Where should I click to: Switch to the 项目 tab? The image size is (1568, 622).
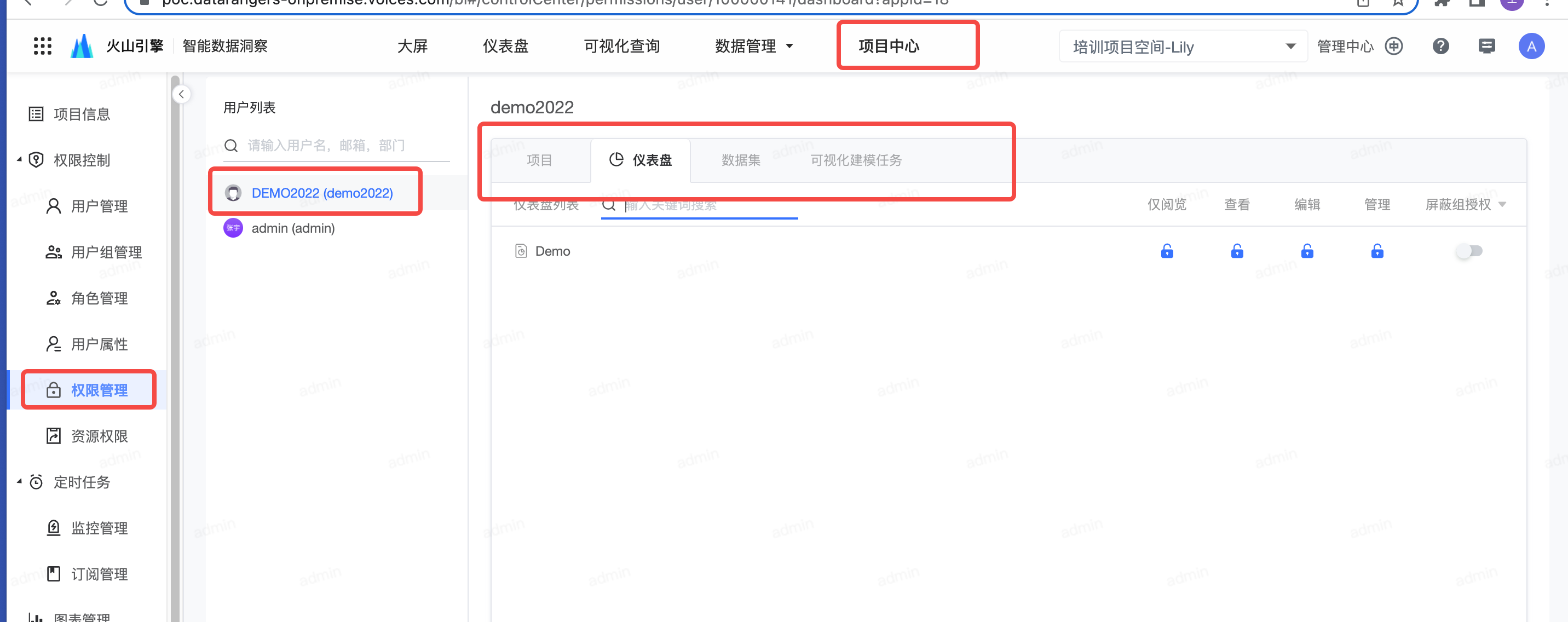[x=539, y=160]
